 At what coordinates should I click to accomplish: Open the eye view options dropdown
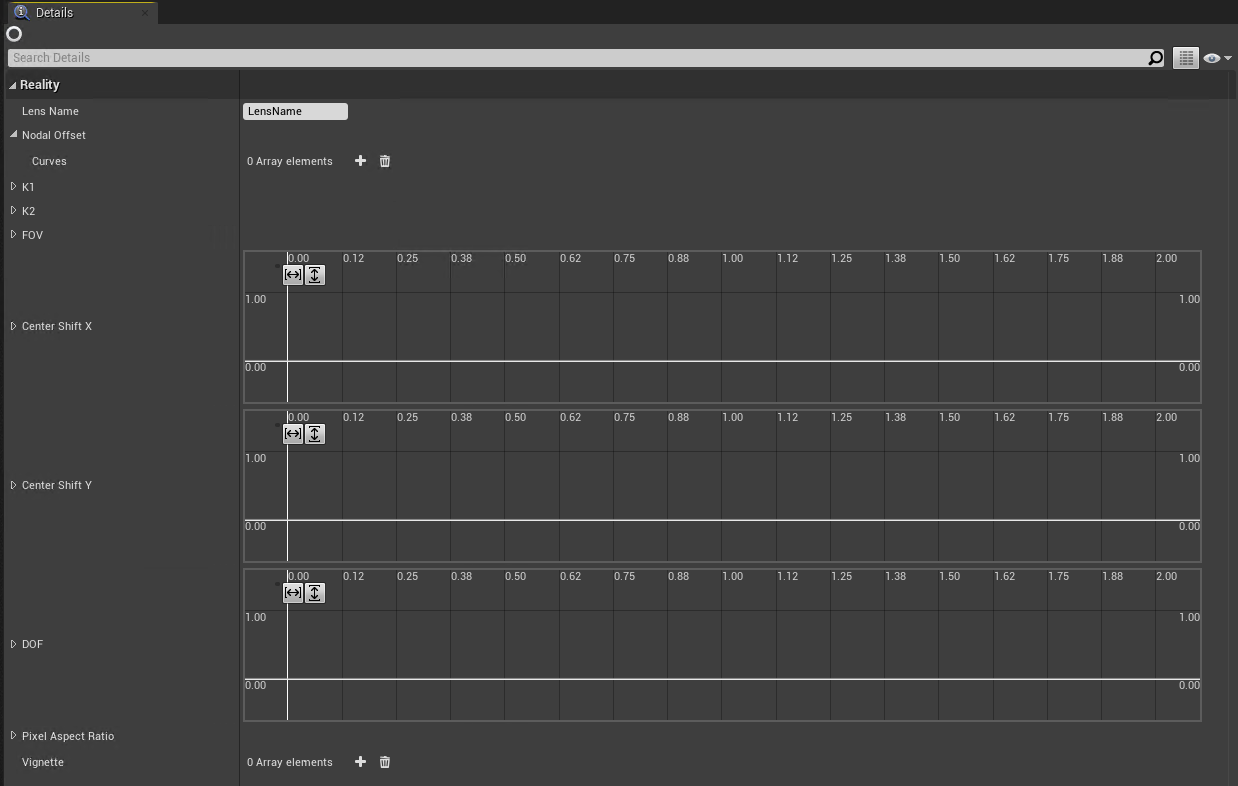coord(1216,58)
